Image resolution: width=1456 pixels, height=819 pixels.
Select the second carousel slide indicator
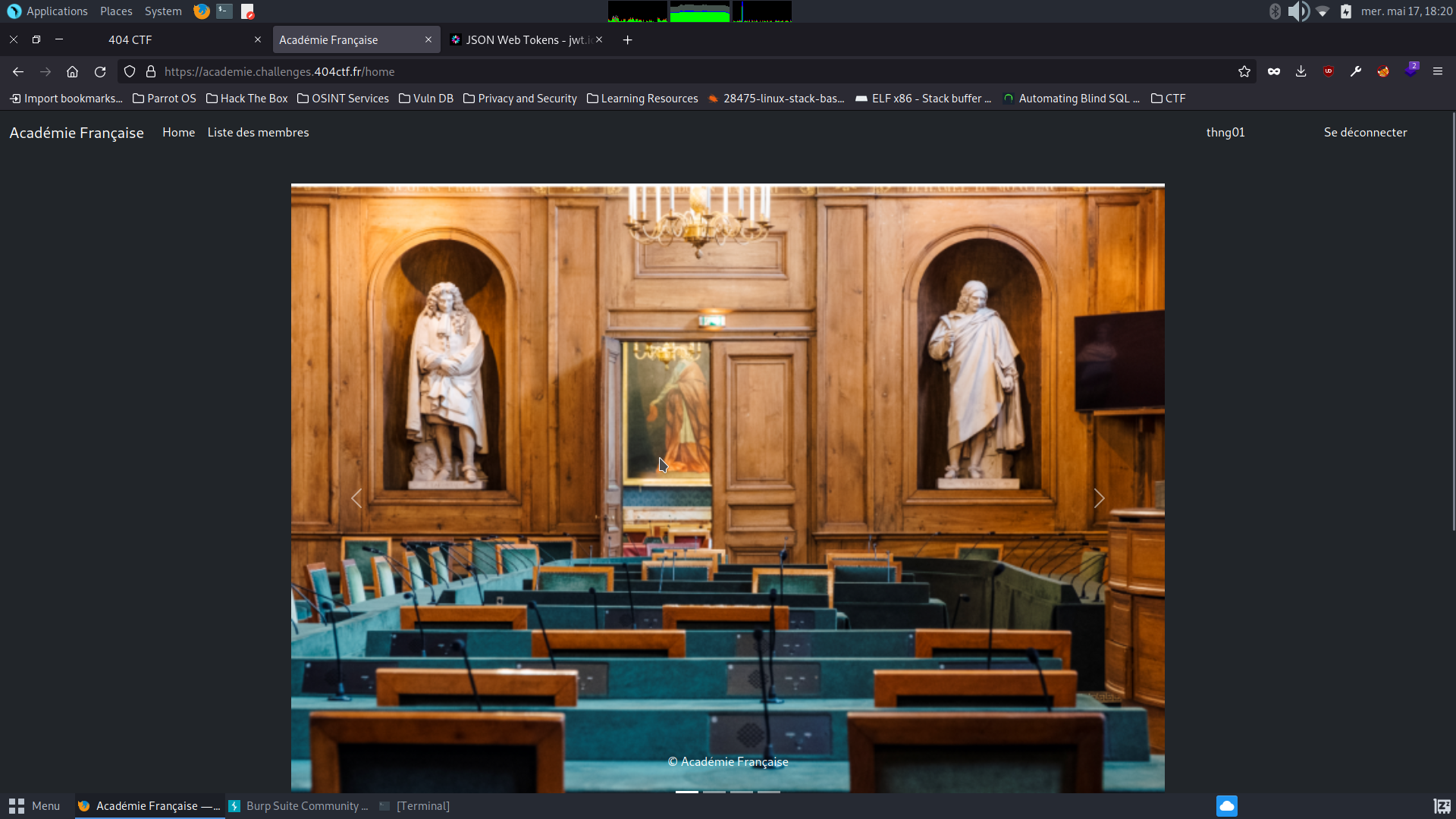[714, 791]
